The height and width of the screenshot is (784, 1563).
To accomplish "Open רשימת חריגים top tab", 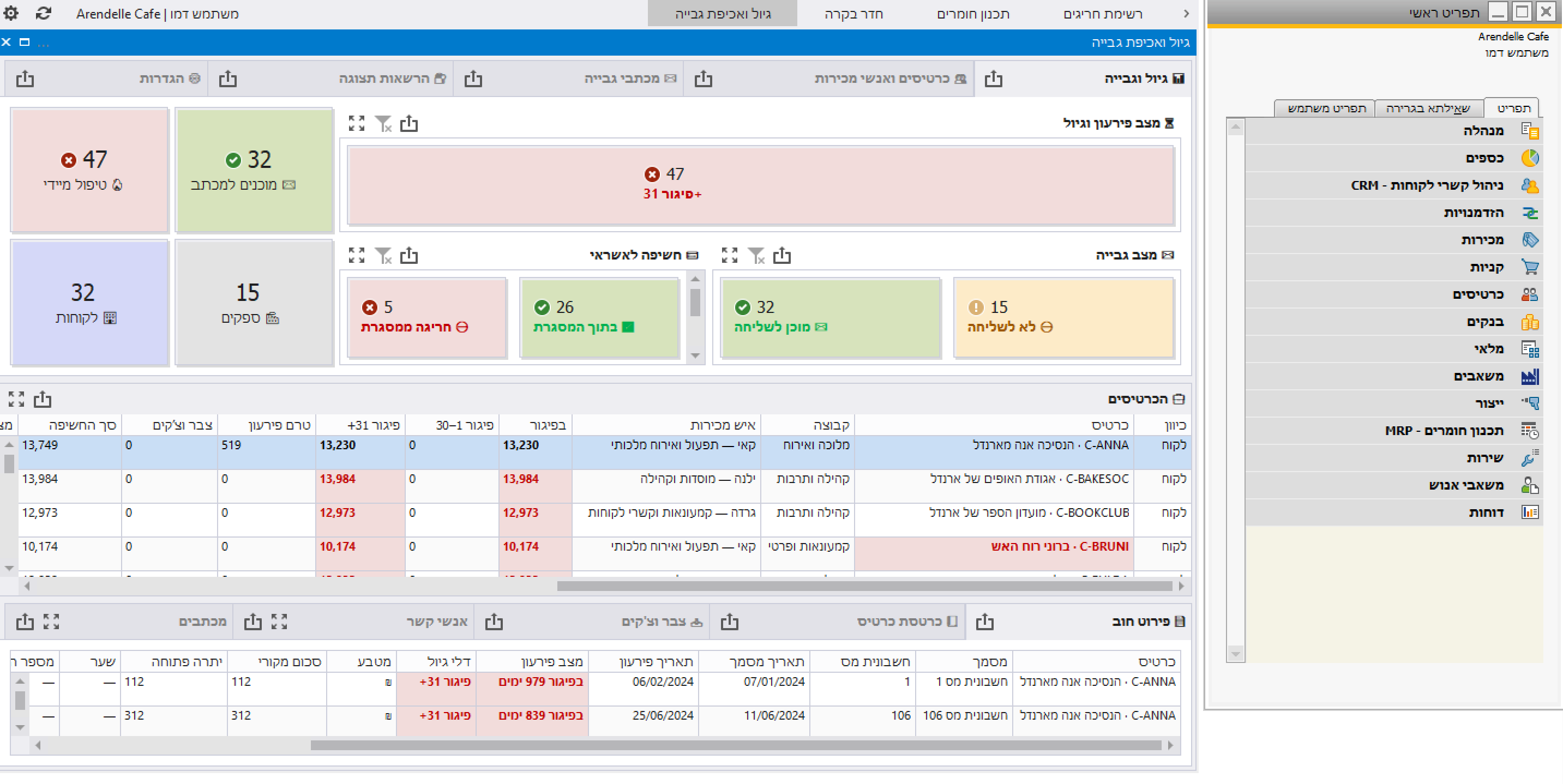I will 1103,13.
